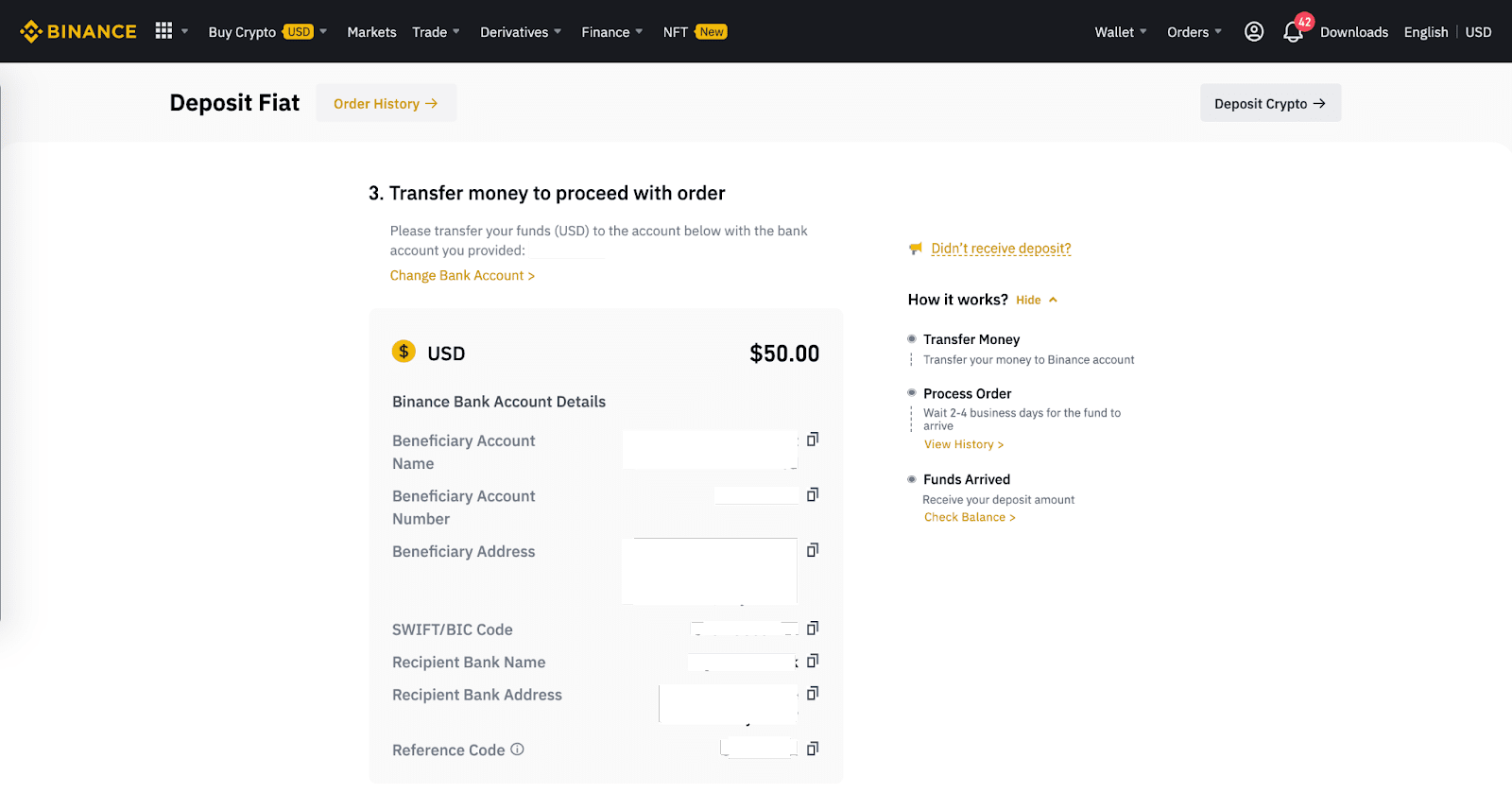Hide the How it works section
1512x810 pixels.
tap(1036, 301)
